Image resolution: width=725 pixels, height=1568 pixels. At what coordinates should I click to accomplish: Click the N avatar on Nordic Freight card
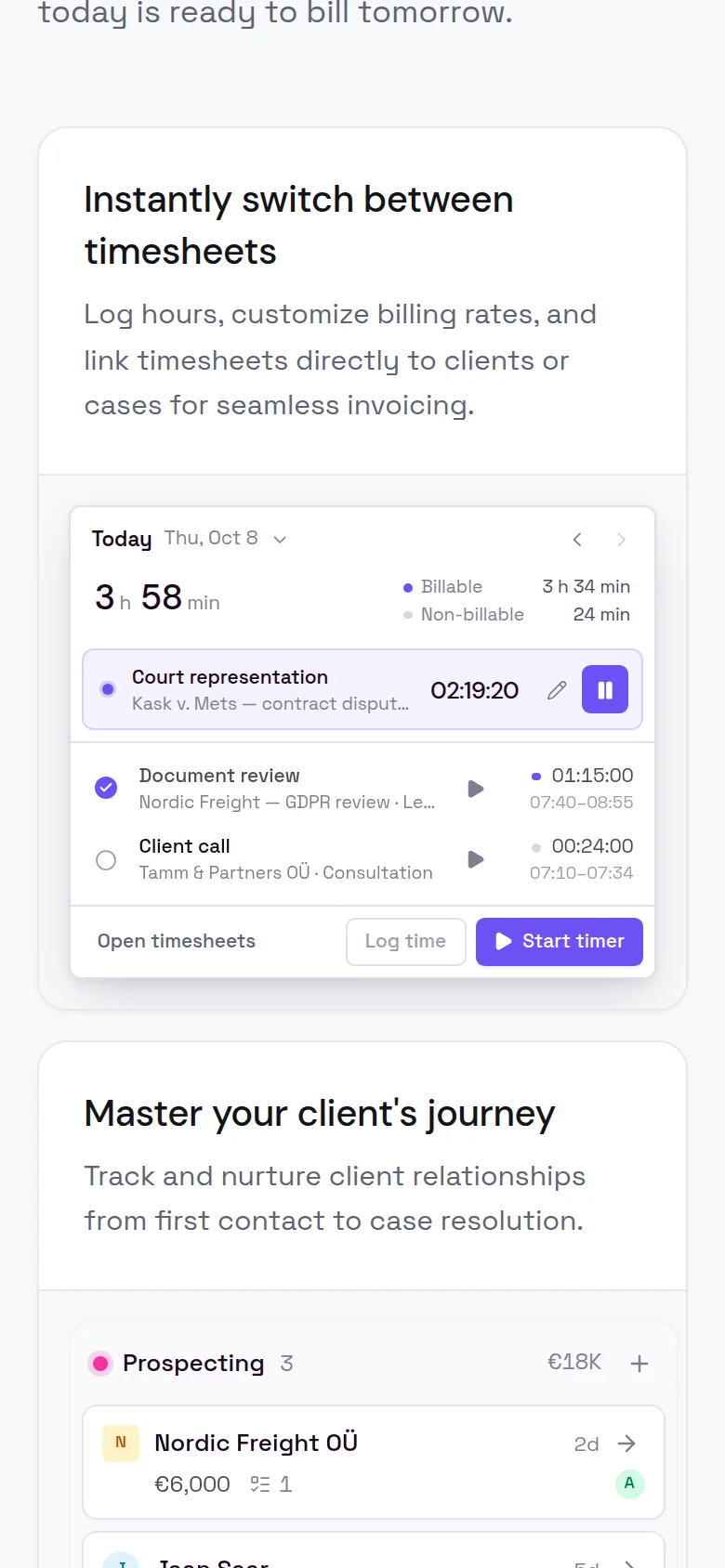tap(121, 1443)
